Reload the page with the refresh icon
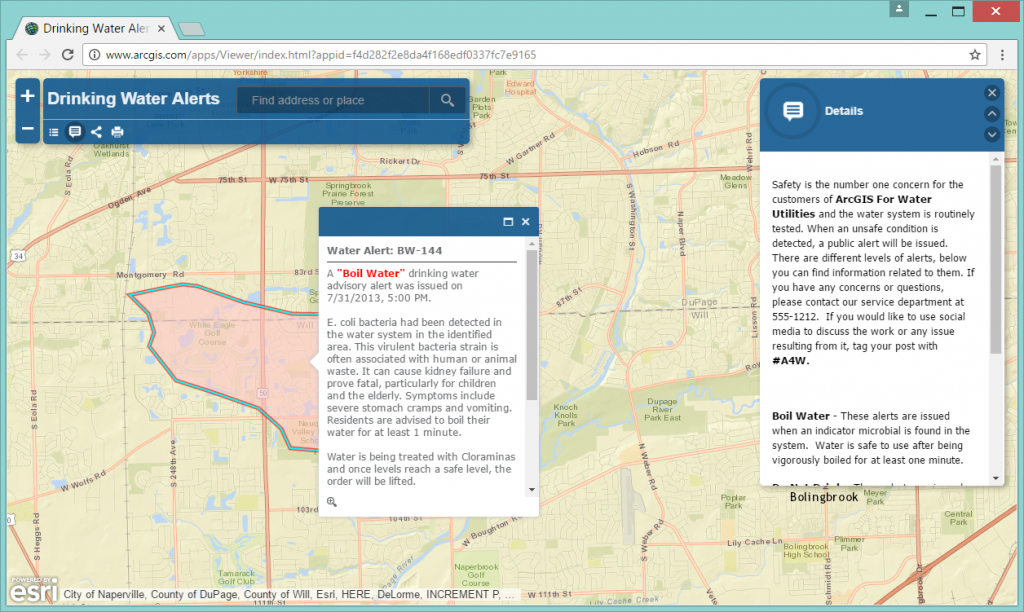The width and height of the screenshot is (1024, 612). (x=65, y=55)
